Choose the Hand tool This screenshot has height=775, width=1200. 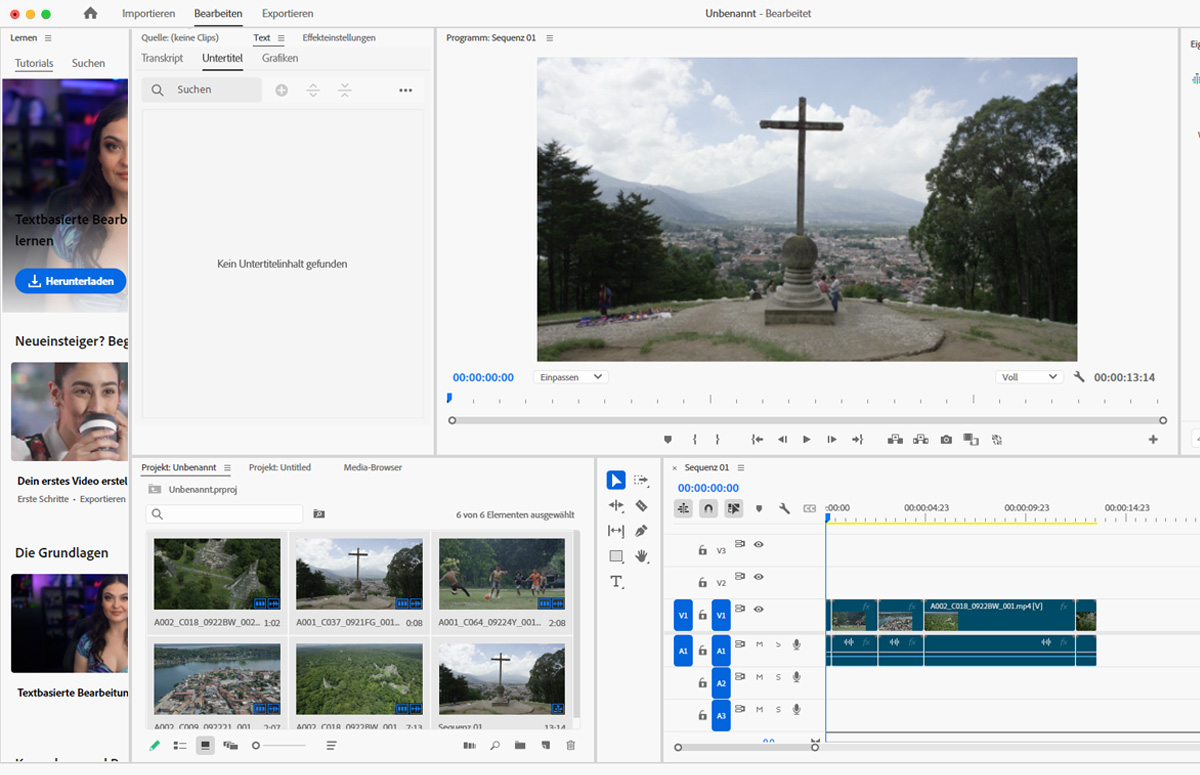click(641, 556)
